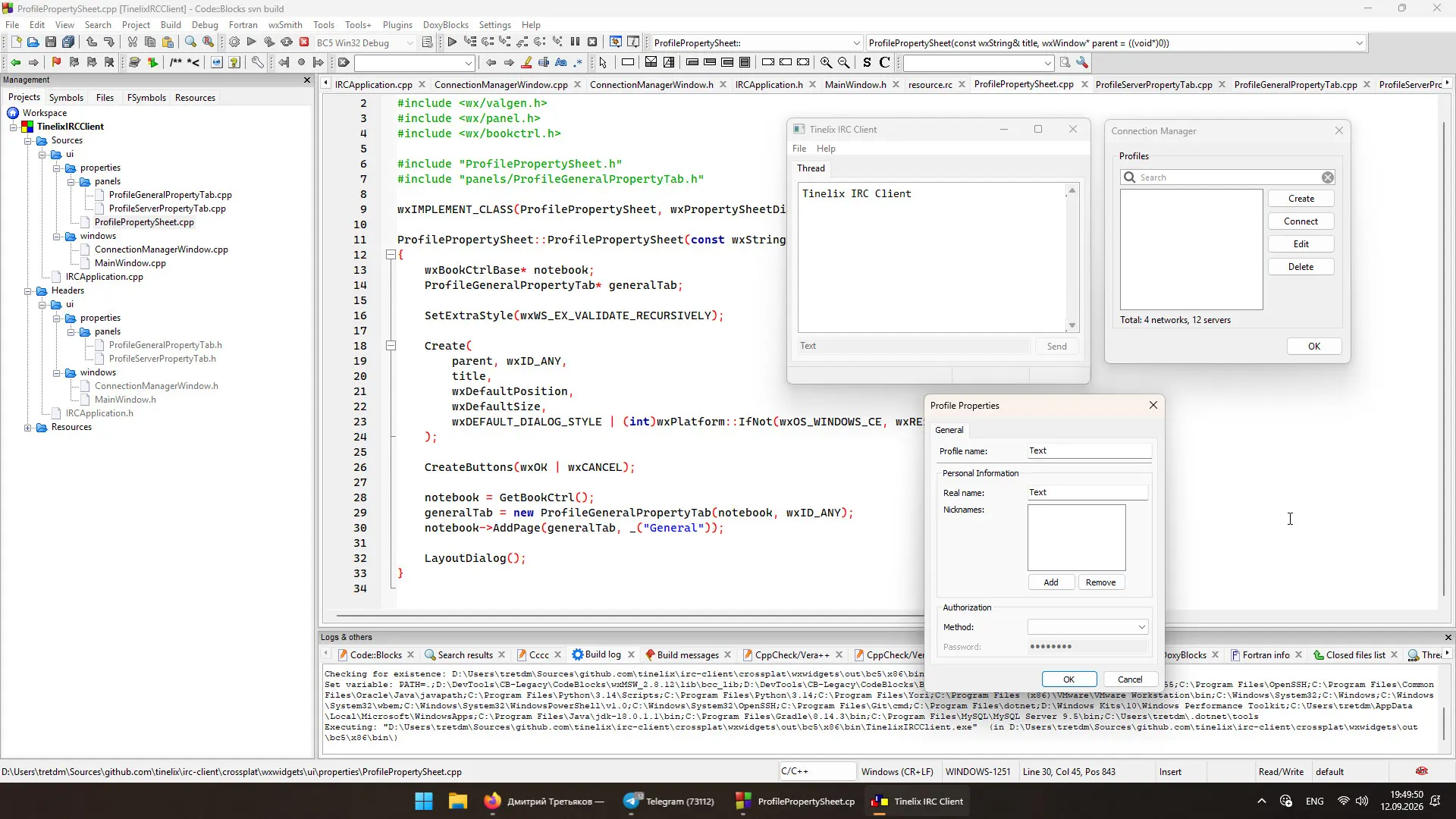Save the current file via toolbar
This screenshot has width=1456, height=819.
(50, 42)
